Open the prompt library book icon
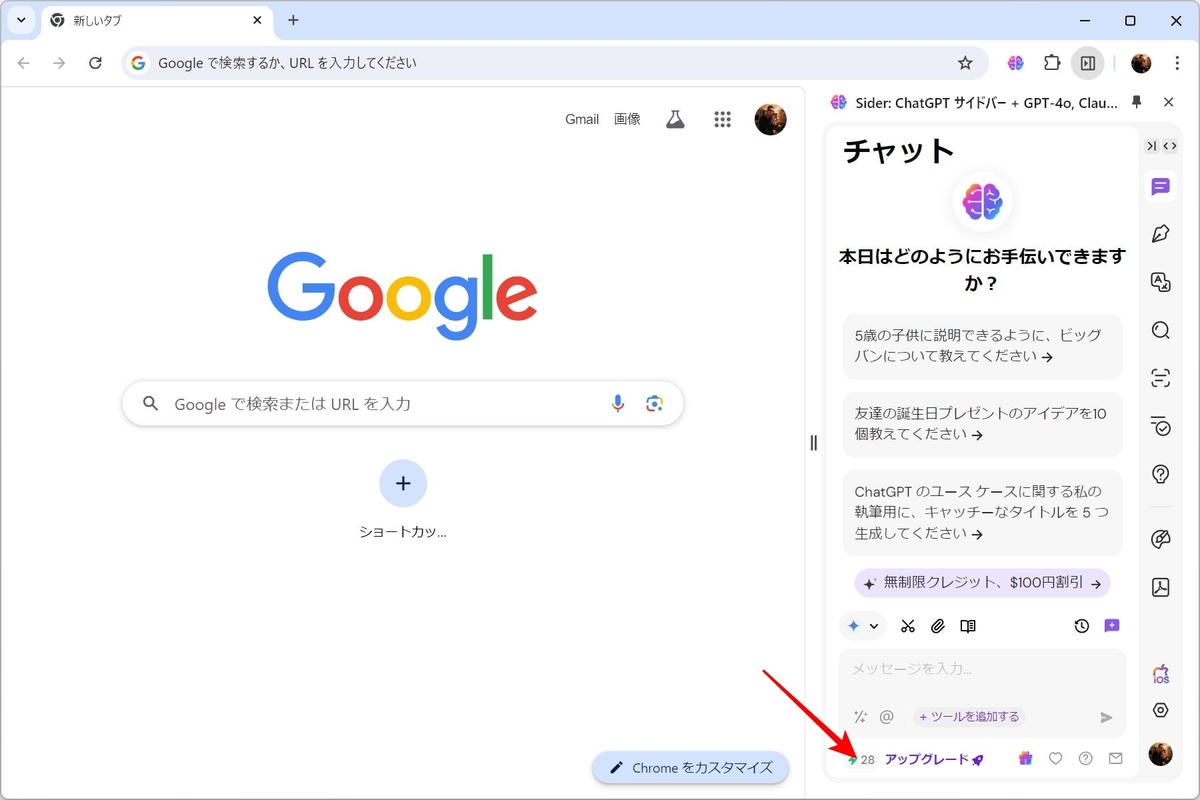Screen dimensions: 1200x800 968,626
